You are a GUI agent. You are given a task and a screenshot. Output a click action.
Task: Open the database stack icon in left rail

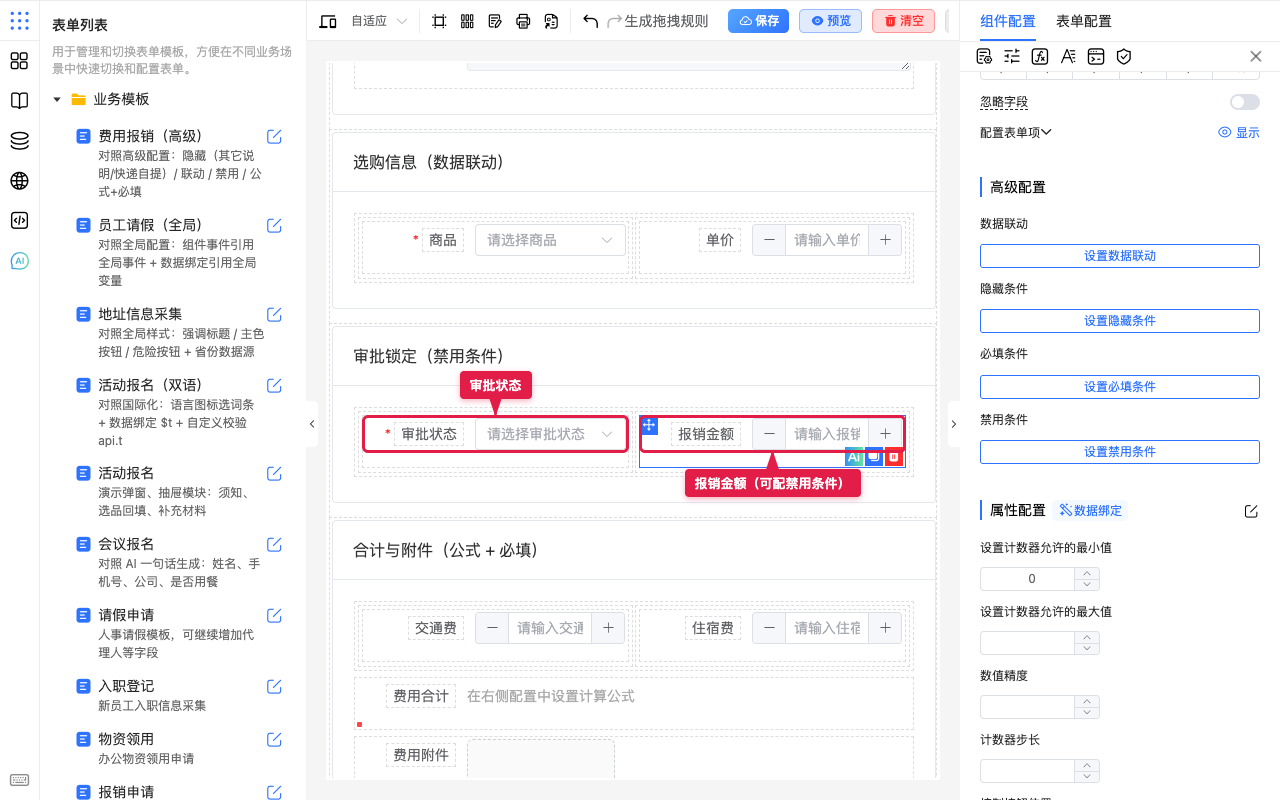[19, 141]
